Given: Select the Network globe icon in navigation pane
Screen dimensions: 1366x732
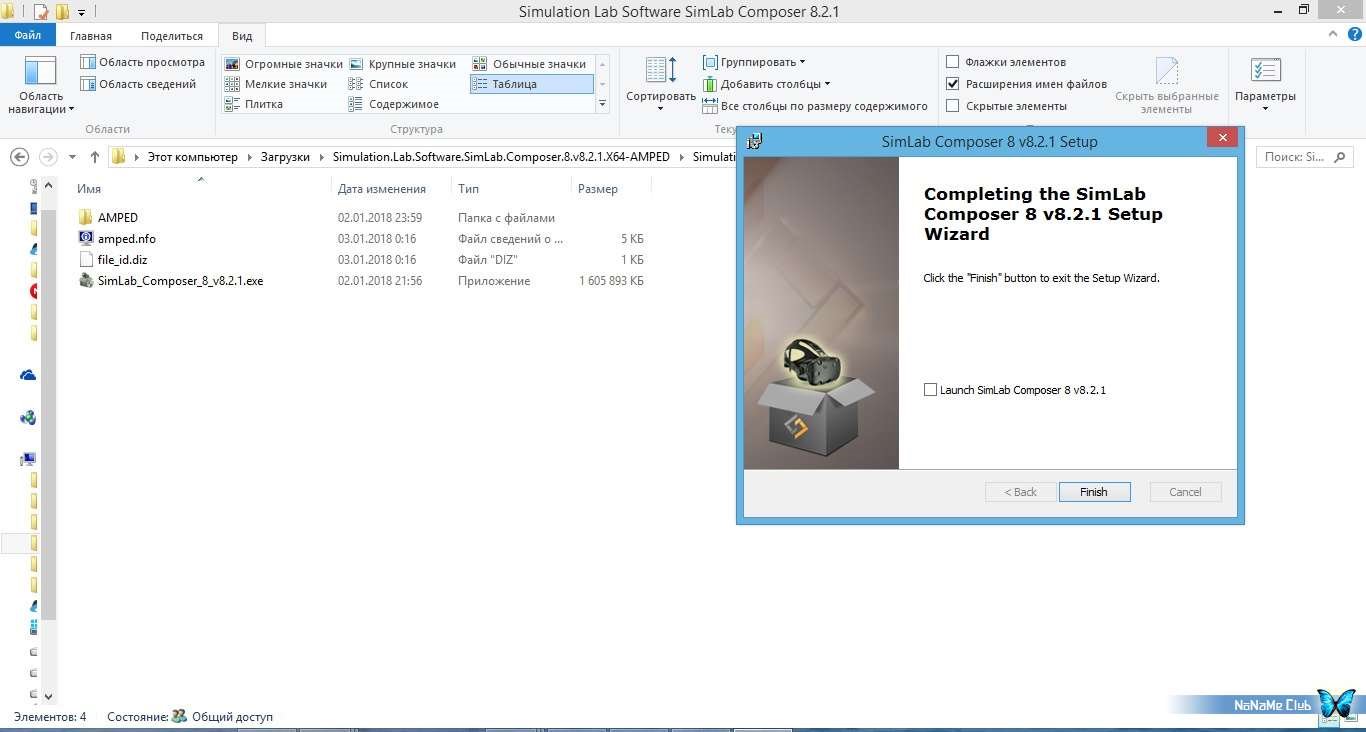Looking at the screenshot, I should pos(28,418).
